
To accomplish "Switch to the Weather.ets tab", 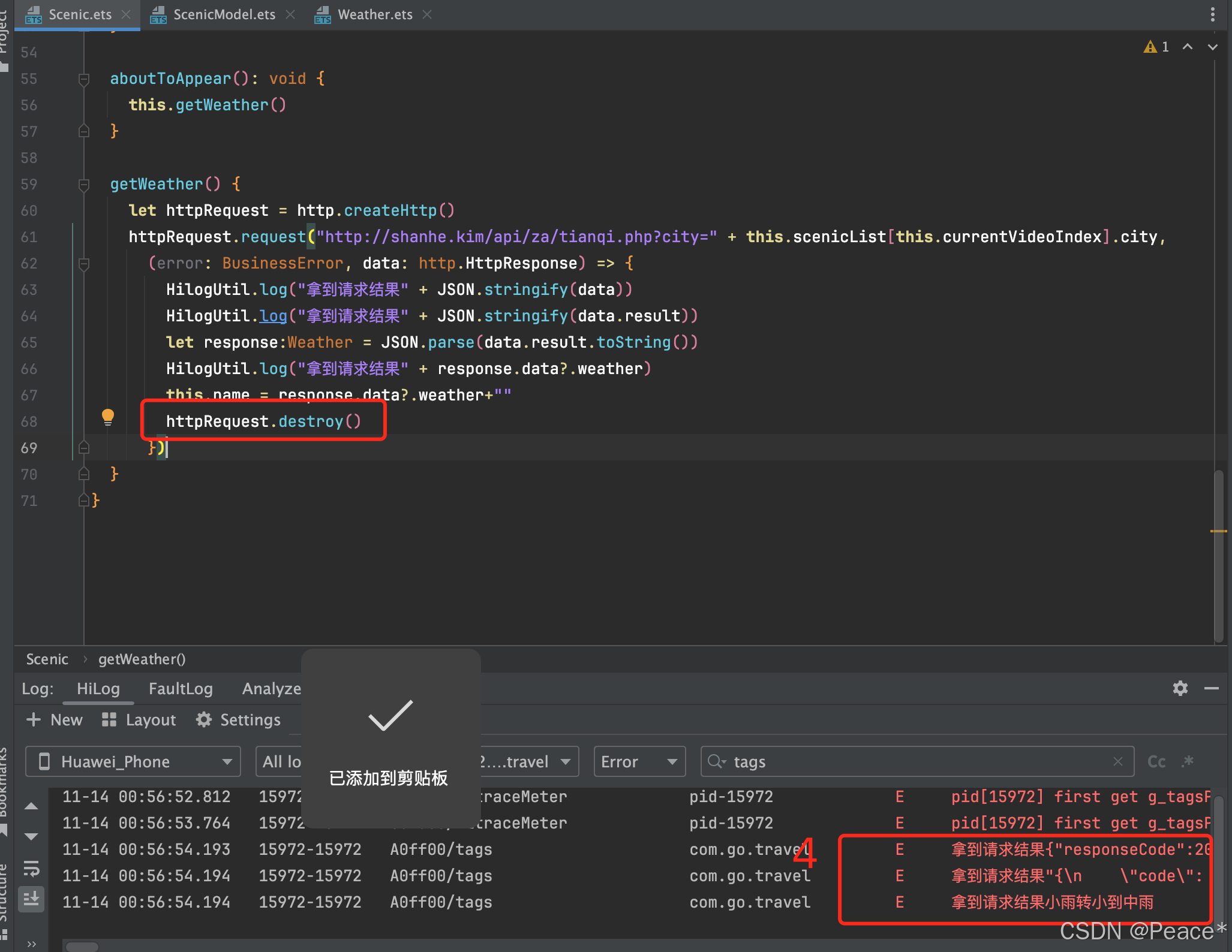I will pos(374,14).
